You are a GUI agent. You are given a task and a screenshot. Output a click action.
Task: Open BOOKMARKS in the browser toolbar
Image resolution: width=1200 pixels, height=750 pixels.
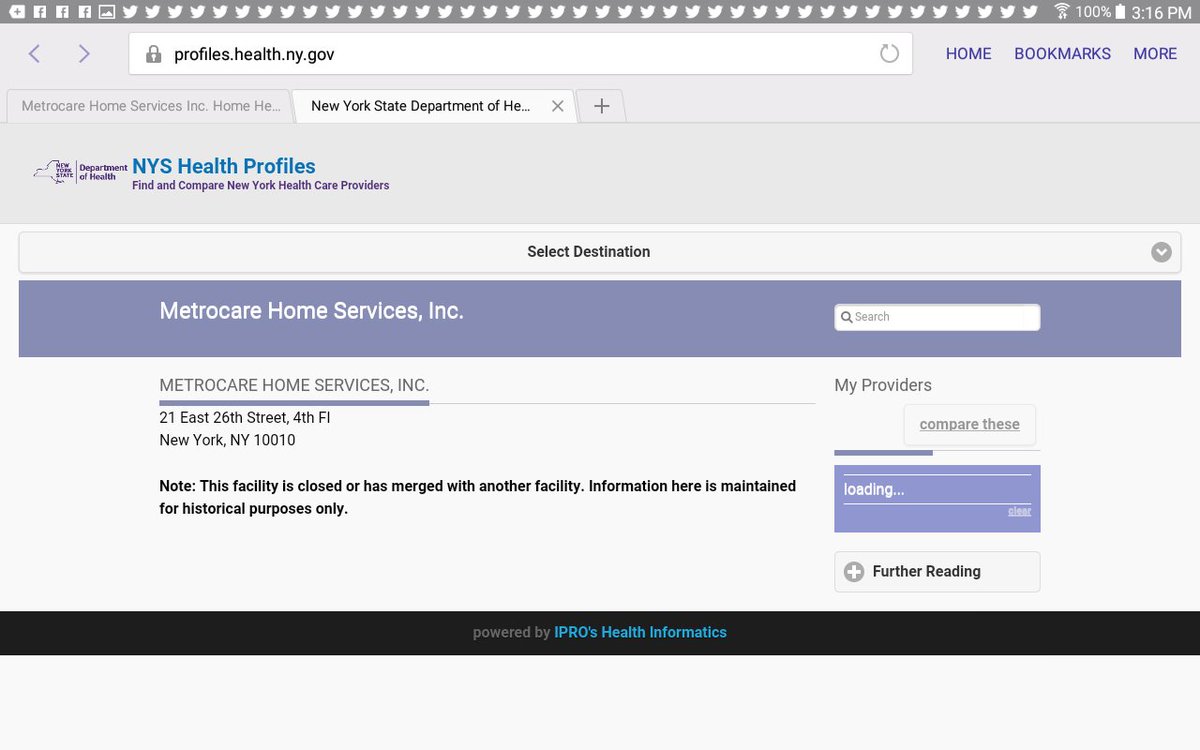tap(1062, 54)
